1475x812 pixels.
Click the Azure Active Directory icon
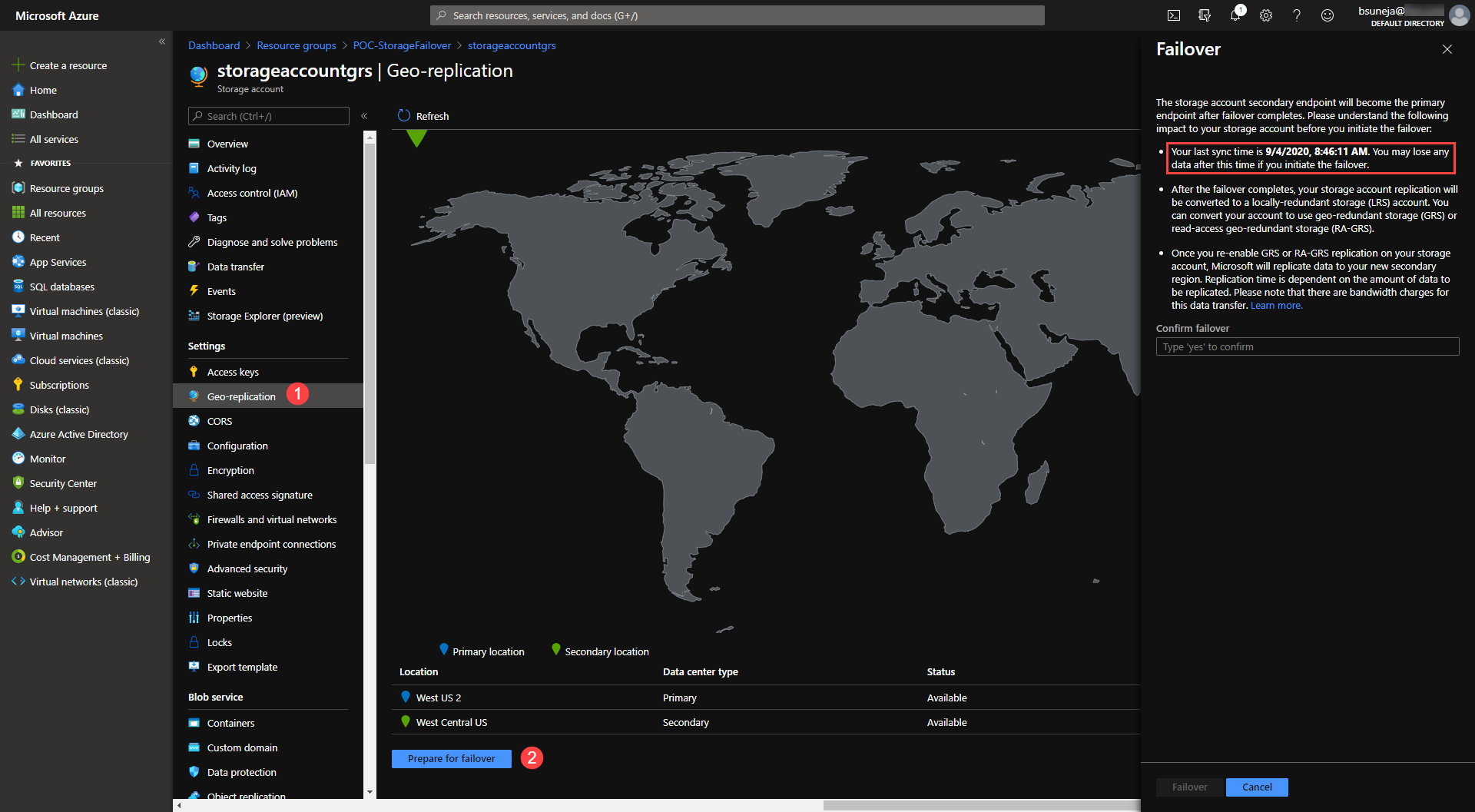pos(18,434)
